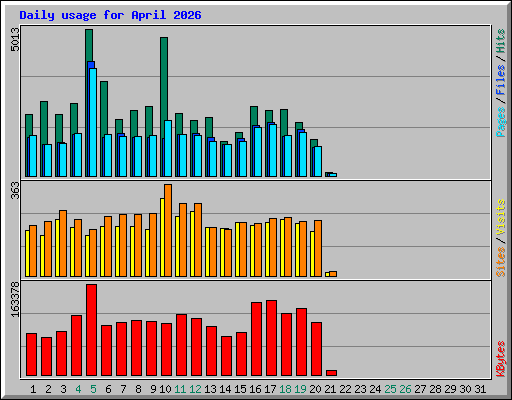Click the 'Pages' legend label
The width and height of the screenshot is (512, 400).
500,122
